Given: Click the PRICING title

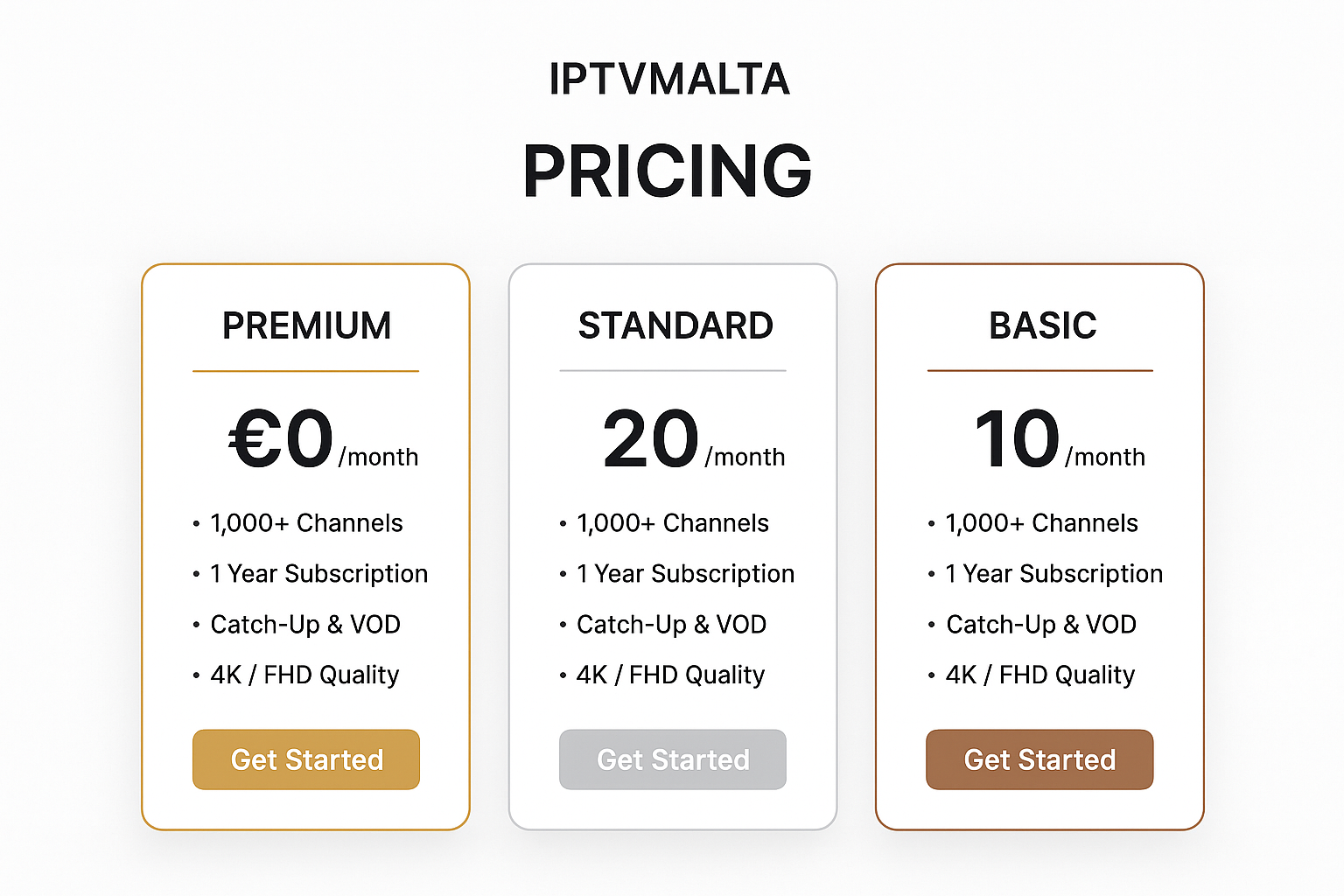Looking at the screenshot, I should coord(668,170).
